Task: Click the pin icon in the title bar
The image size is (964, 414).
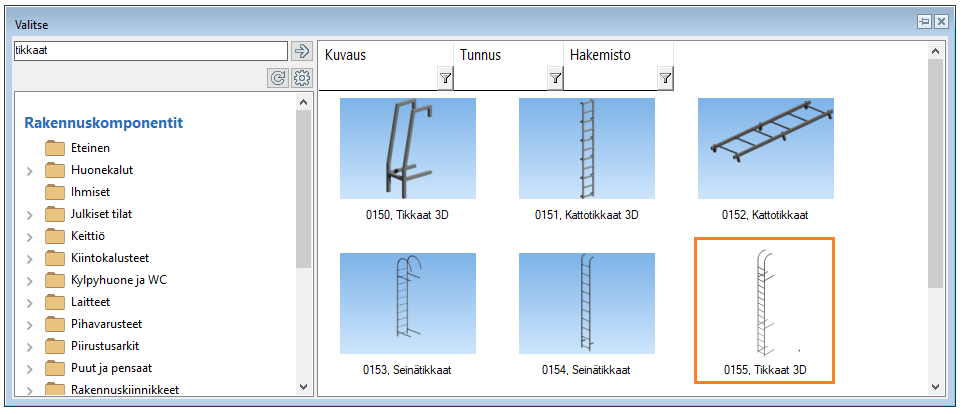Action: tap(924, 21)
